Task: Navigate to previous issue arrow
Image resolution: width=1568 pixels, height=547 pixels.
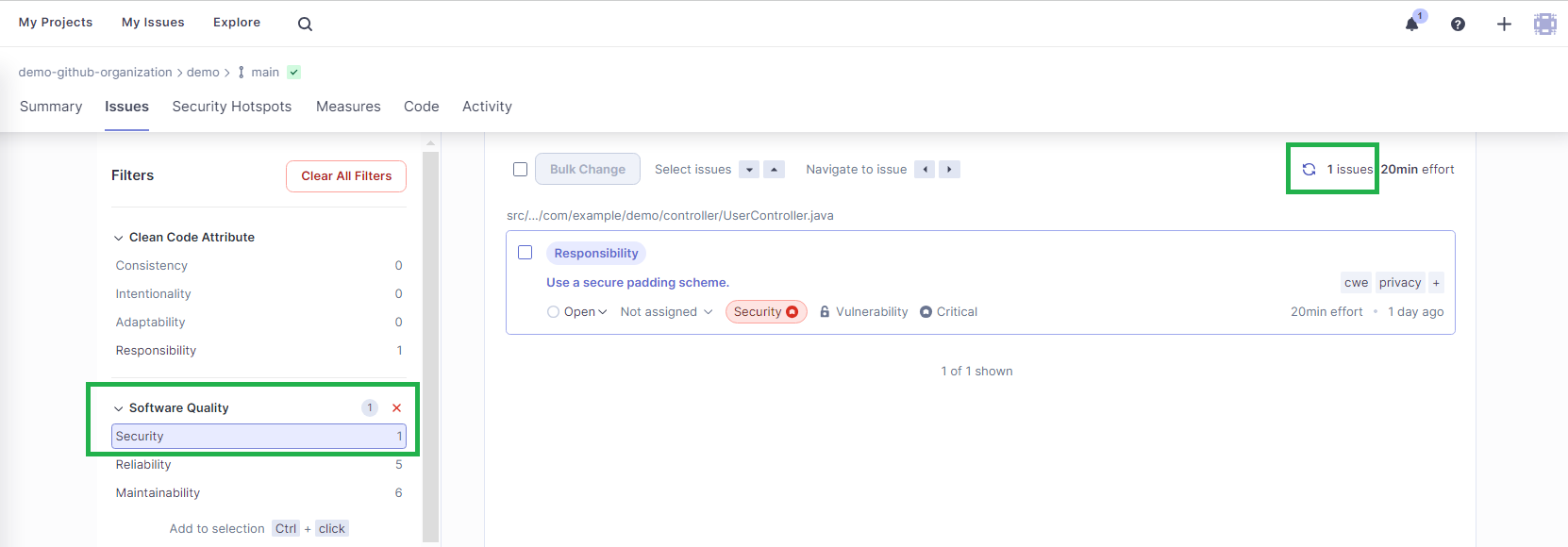Action: click(926, 170)
